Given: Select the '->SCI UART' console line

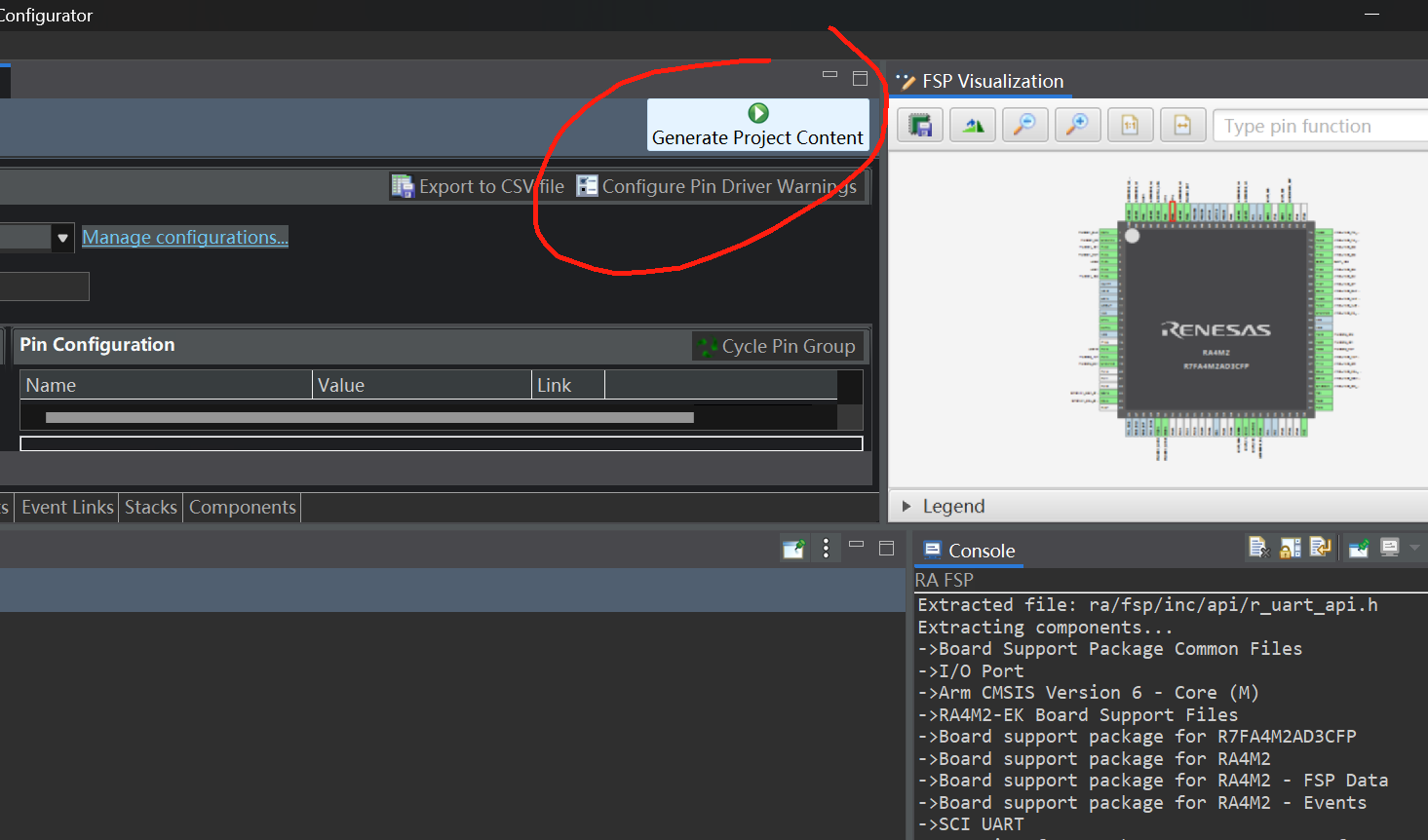Looking at the screenshot, I should tap(971, 824).
